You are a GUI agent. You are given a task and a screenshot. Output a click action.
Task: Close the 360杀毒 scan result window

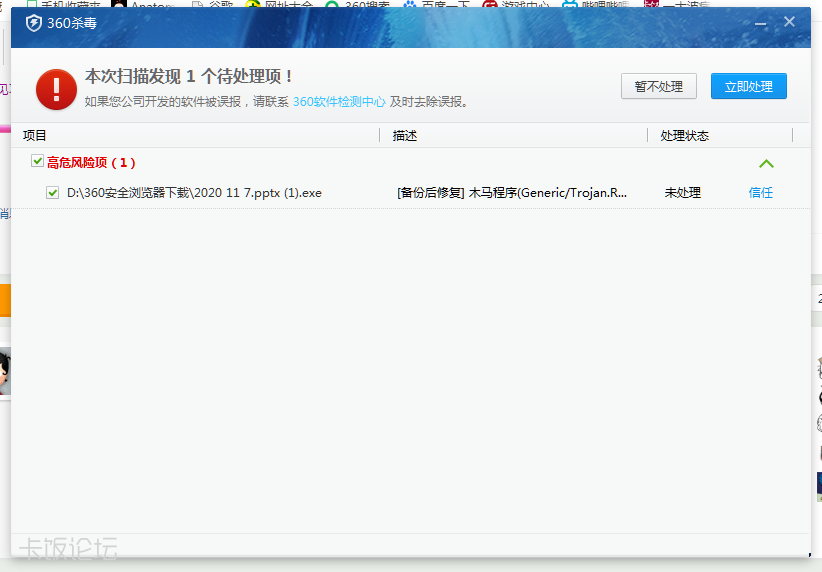point(789,21)
